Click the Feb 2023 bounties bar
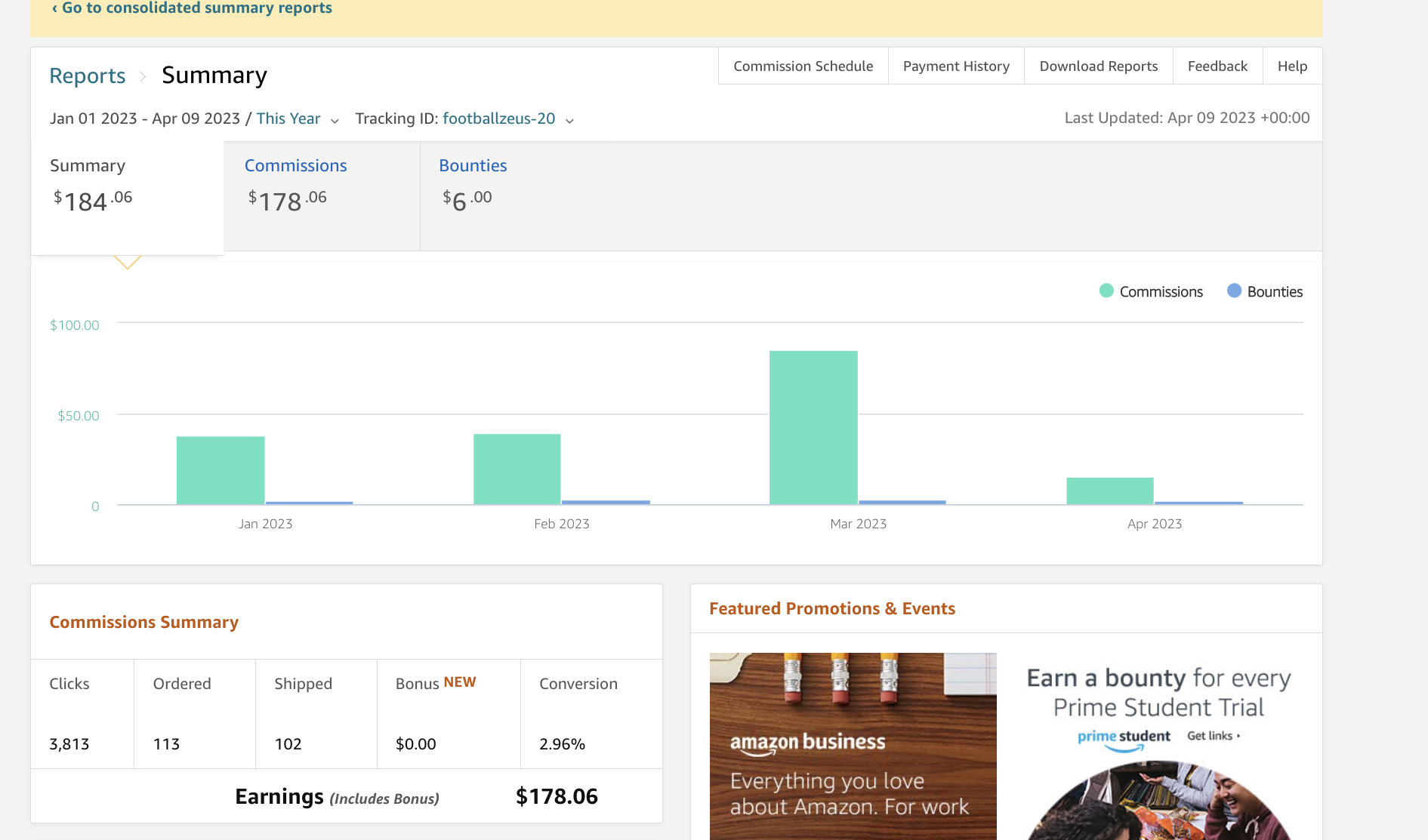This screenshot has height=840, width=1428. click(x=606, y=502)
